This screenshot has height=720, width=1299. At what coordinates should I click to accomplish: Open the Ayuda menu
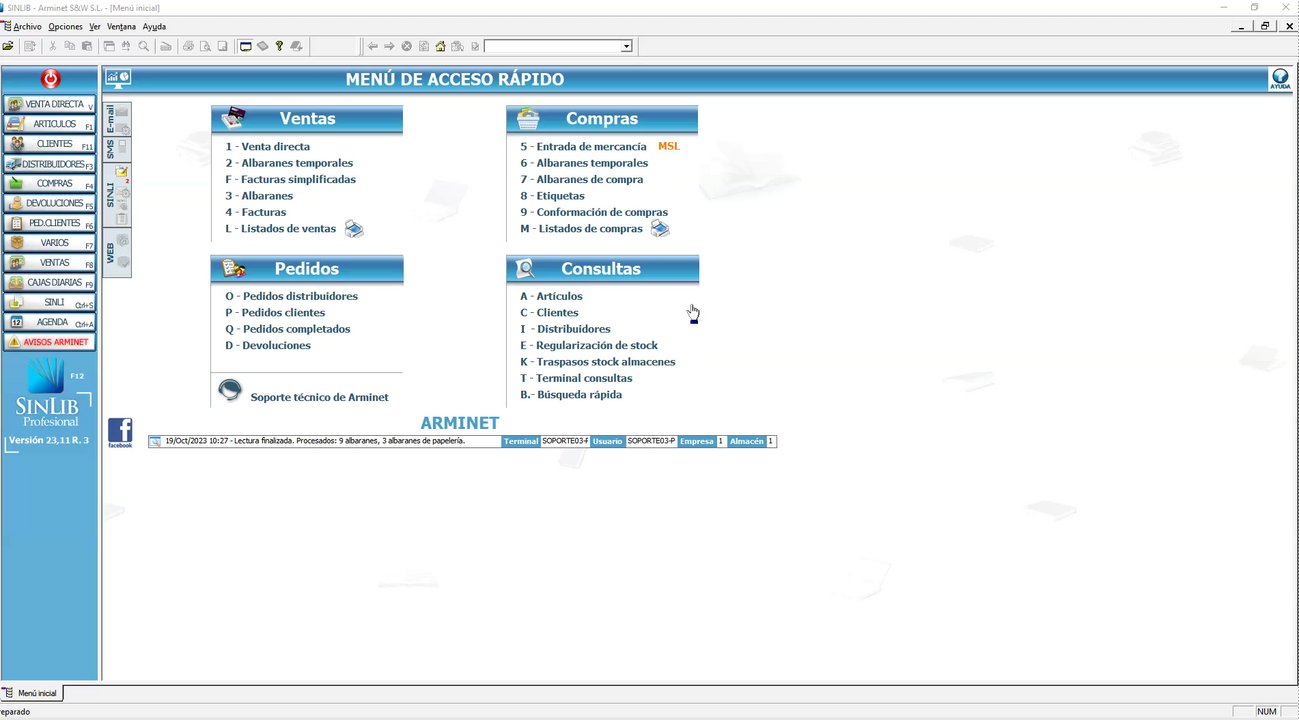click(x=155, y=26)
